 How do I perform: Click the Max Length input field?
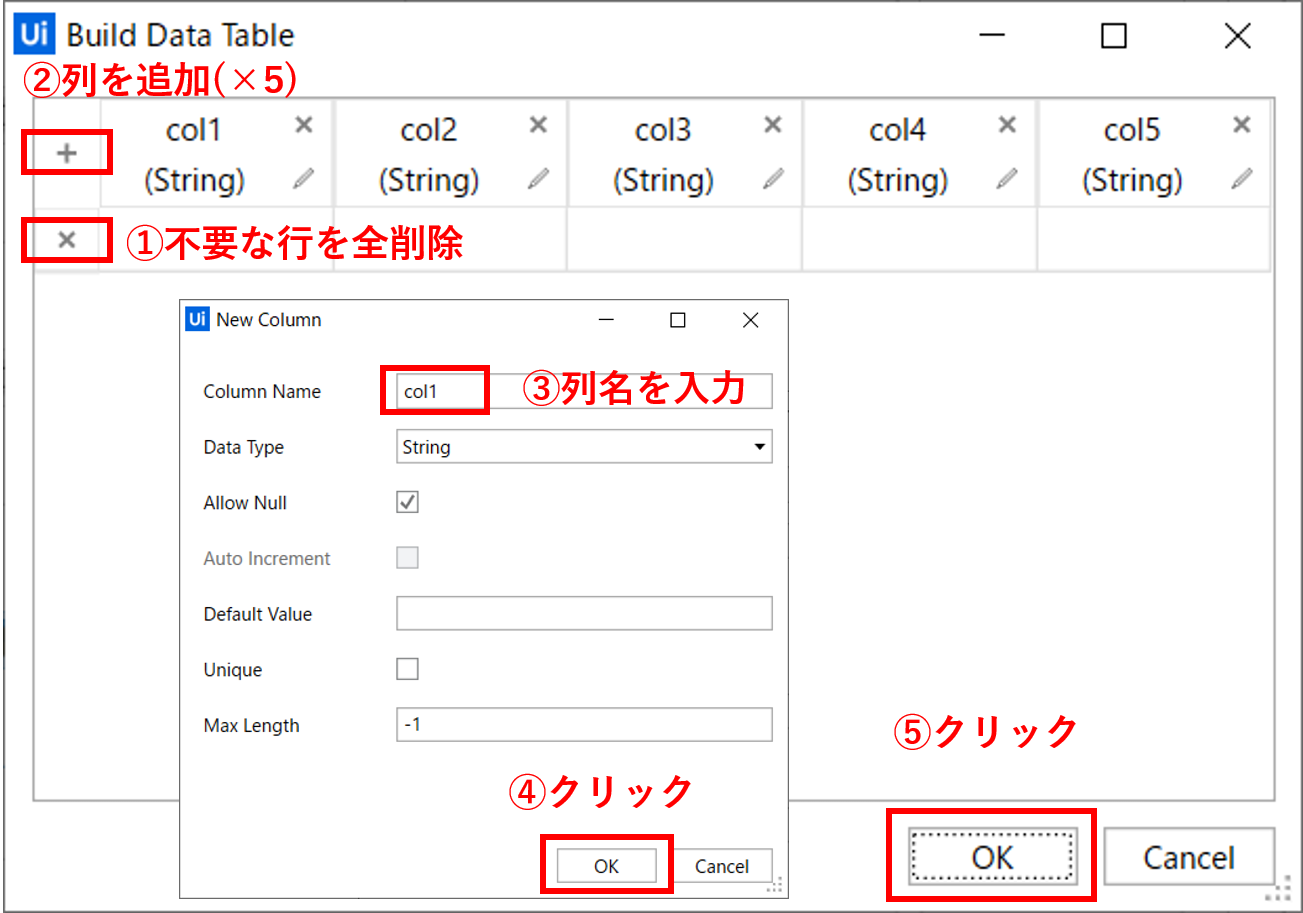tap(584, 725)
